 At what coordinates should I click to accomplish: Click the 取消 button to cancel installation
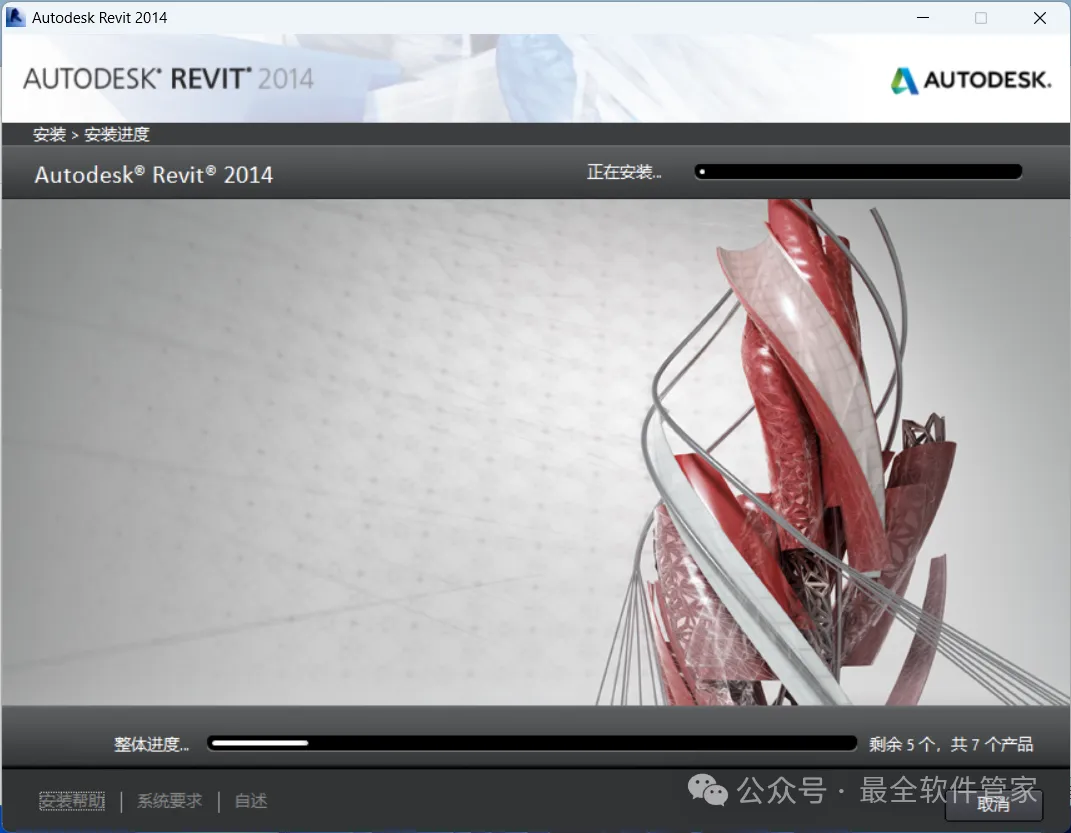click(x=994, y=804)
